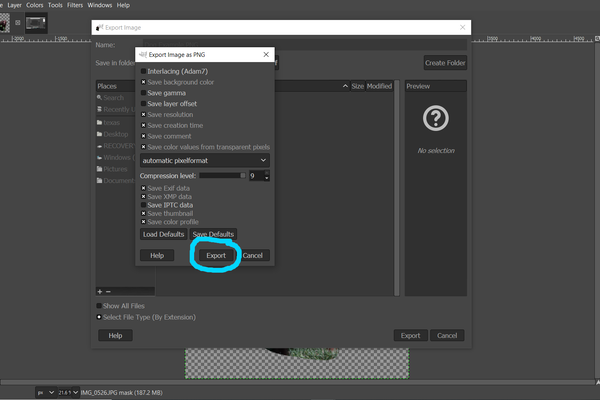Open Help in the Export Image dialog
The width and height of the screenshot is (600, 400).
[x=115, y=335]
